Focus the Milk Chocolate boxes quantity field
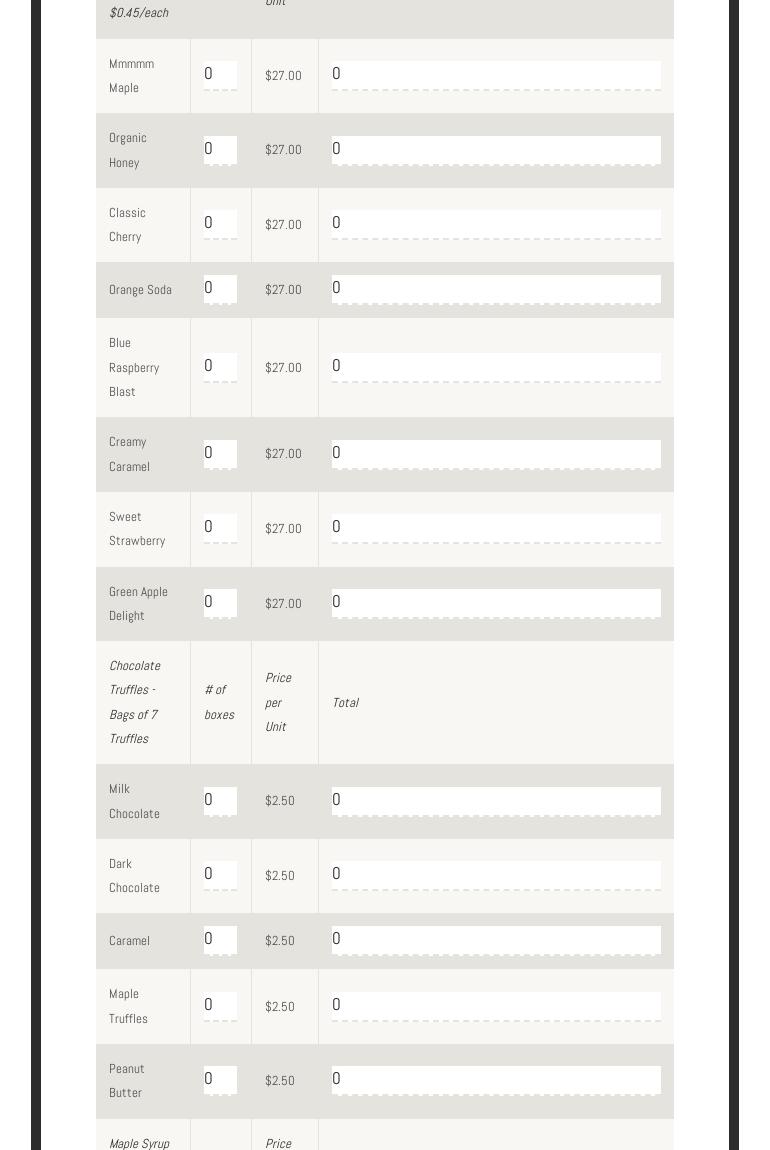The image size is (770, 1150). coord(220,801)
